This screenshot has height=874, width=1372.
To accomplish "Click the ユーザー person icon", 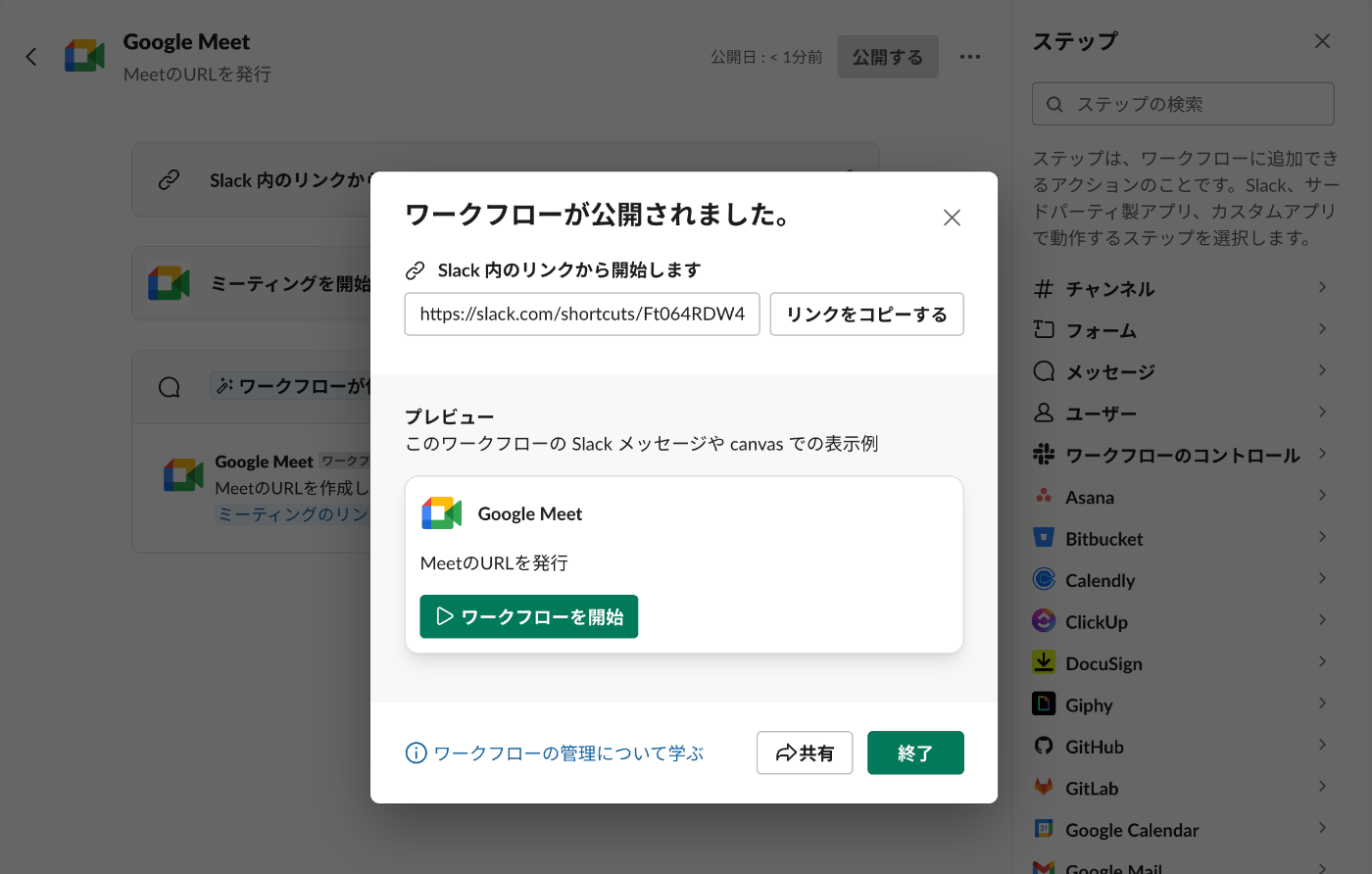I will 1044,413.
